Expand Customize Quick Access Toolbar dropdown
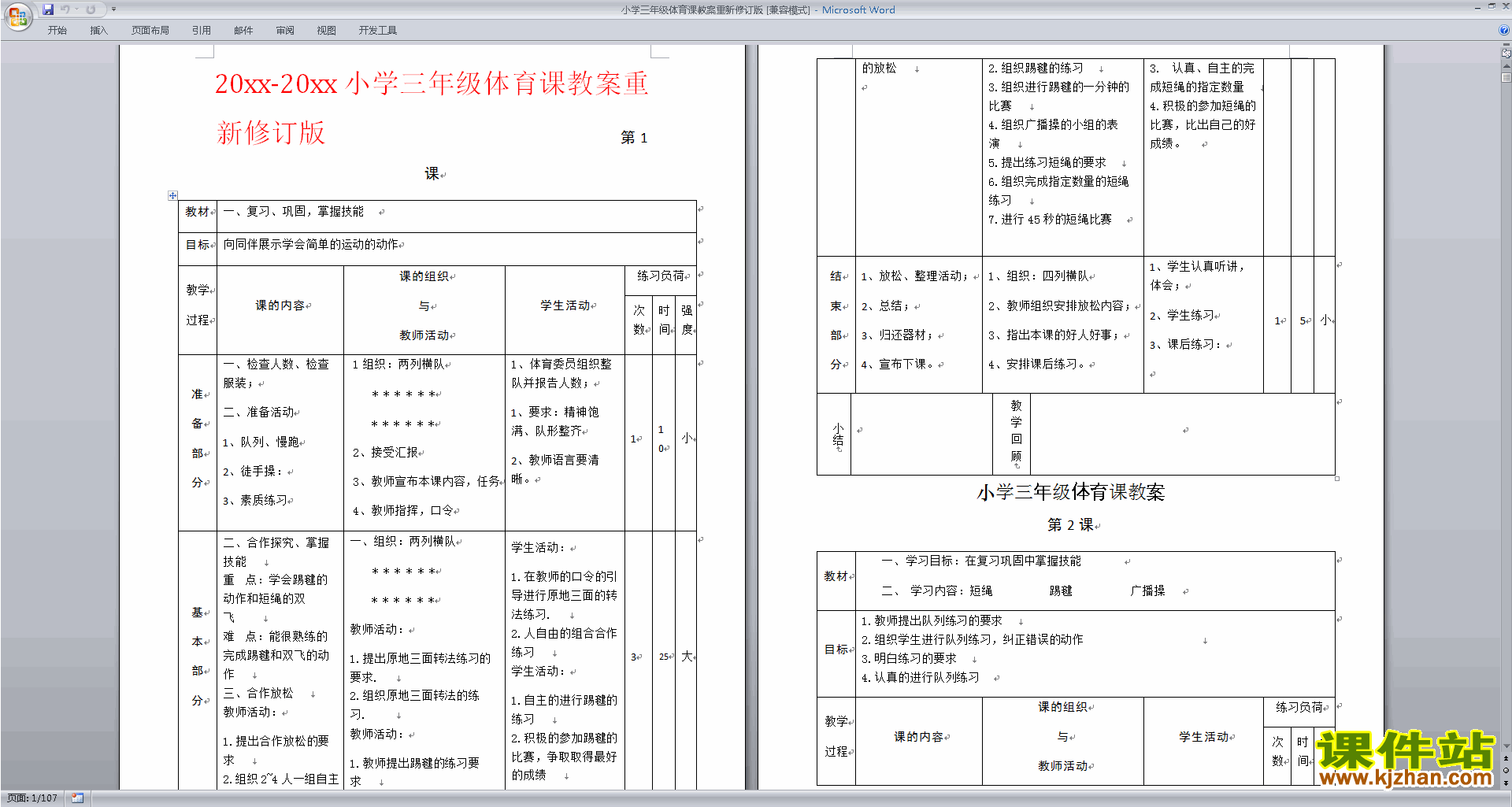The image size is (1512, 807). [113, 9]
